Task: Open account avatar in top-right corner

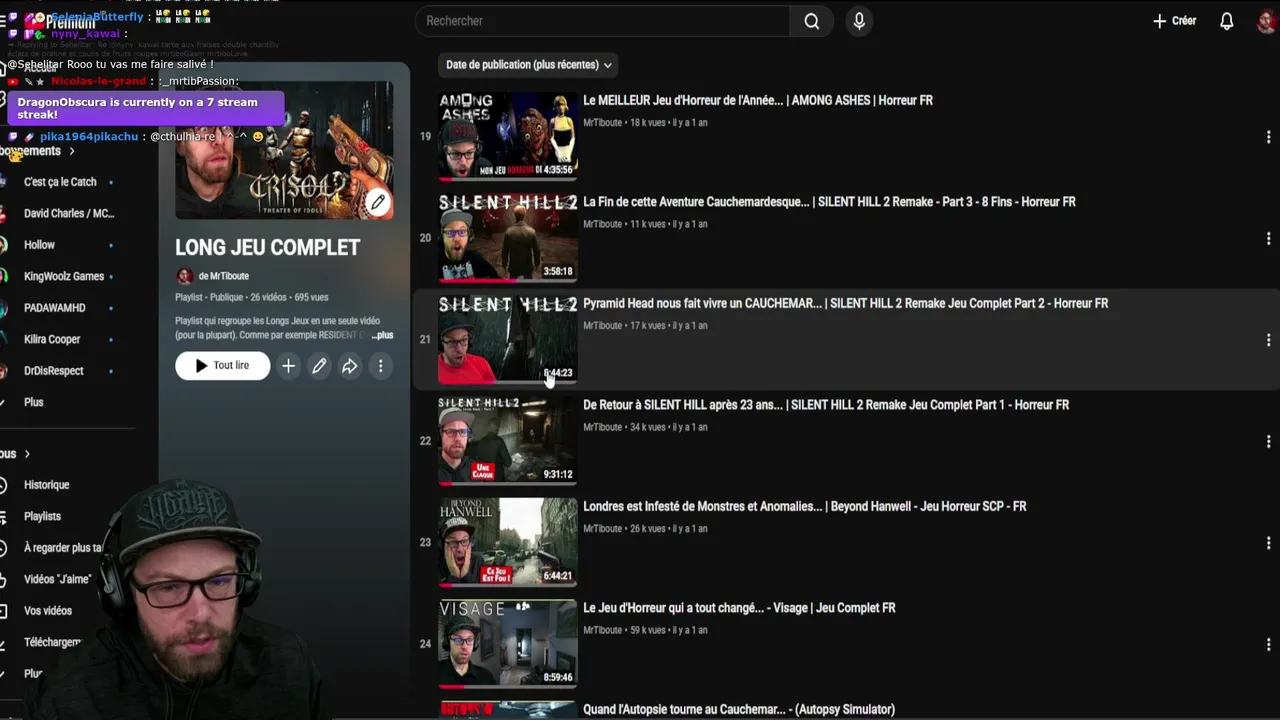Action: click(1267, 21)
